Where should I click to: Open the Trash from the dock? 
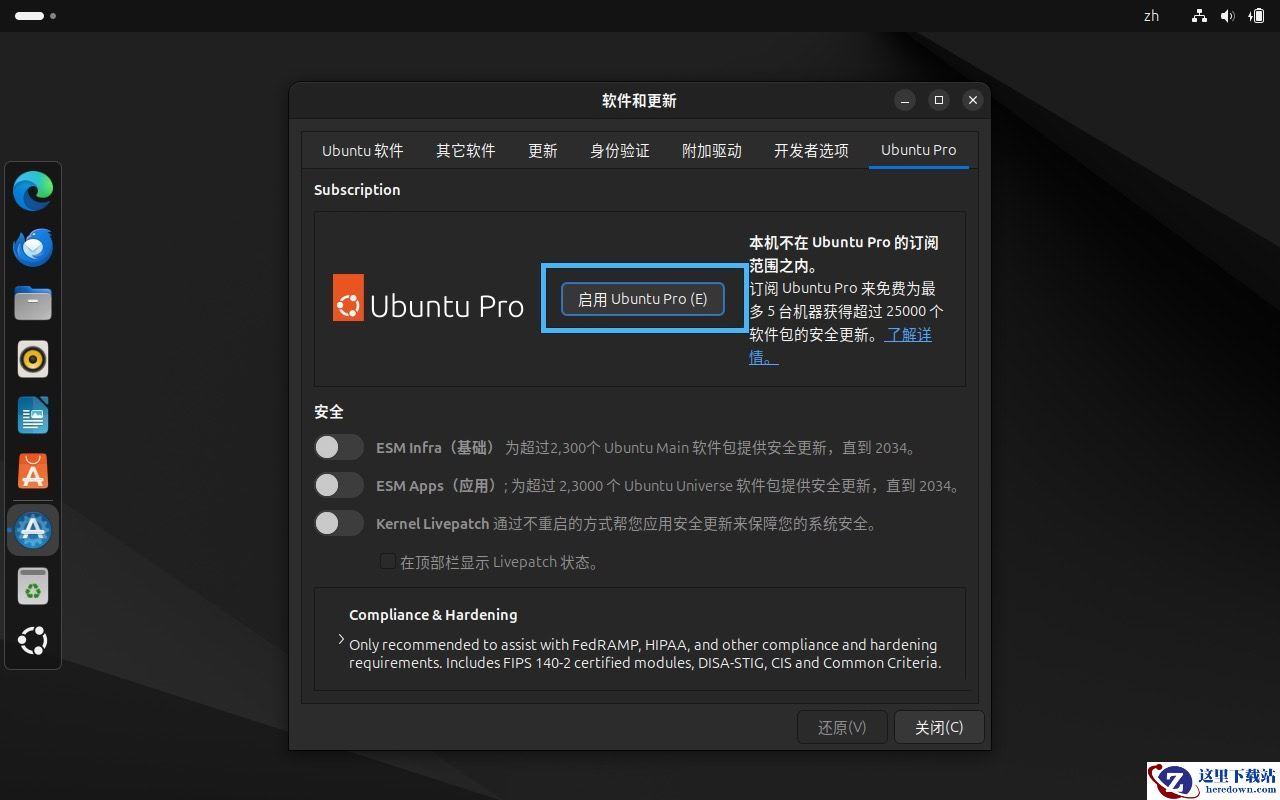tap(33, 586)
